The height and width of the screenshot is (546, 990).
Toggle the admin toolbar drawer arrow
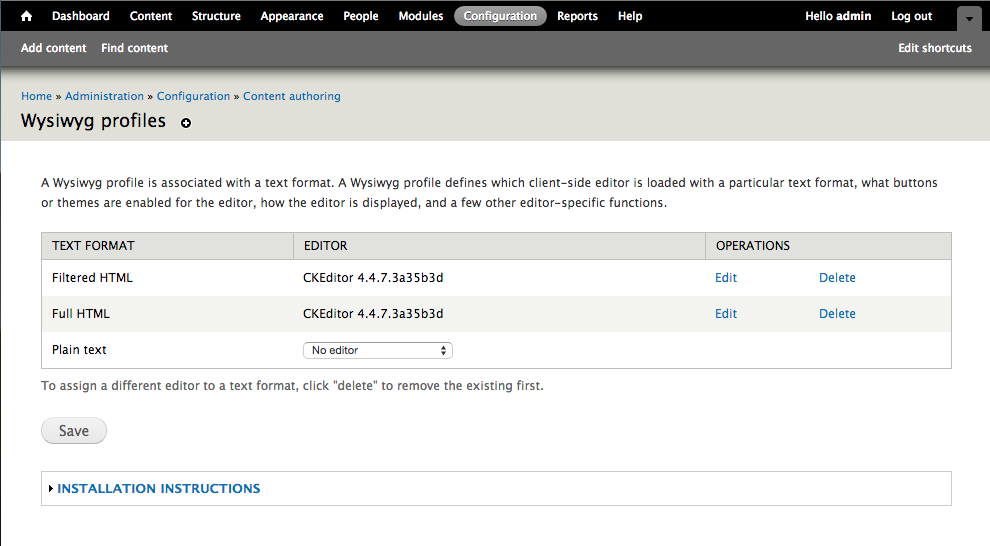[969, 18]
